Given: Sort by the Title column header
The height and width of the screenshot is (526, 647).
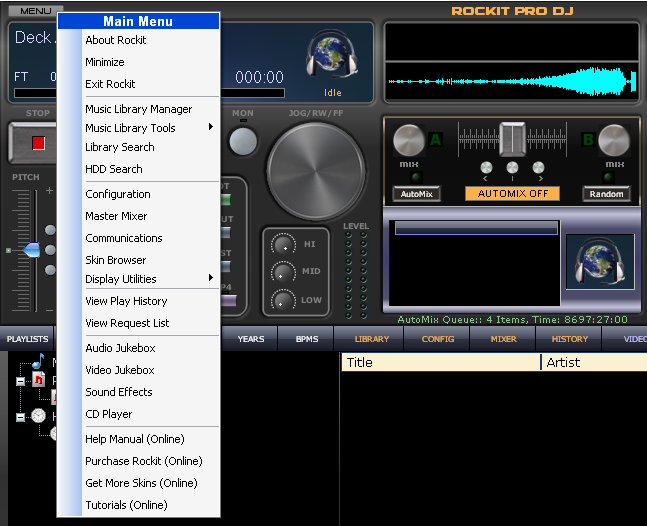Looking at the screenshot, I should pyautogui.click(x=441, y=362).
